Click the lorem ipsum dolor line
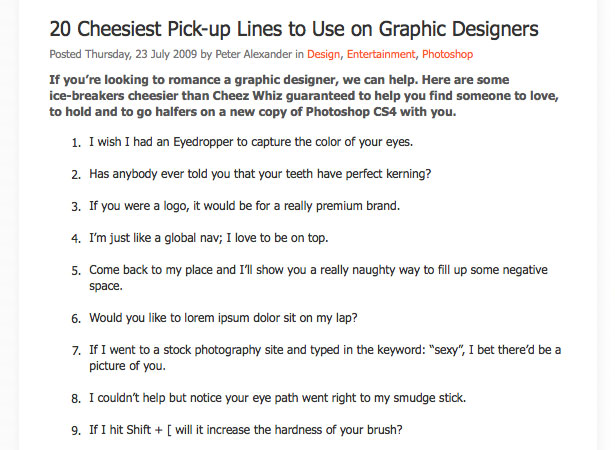Screen dimensions: 615x450 [x=223, y=318]
